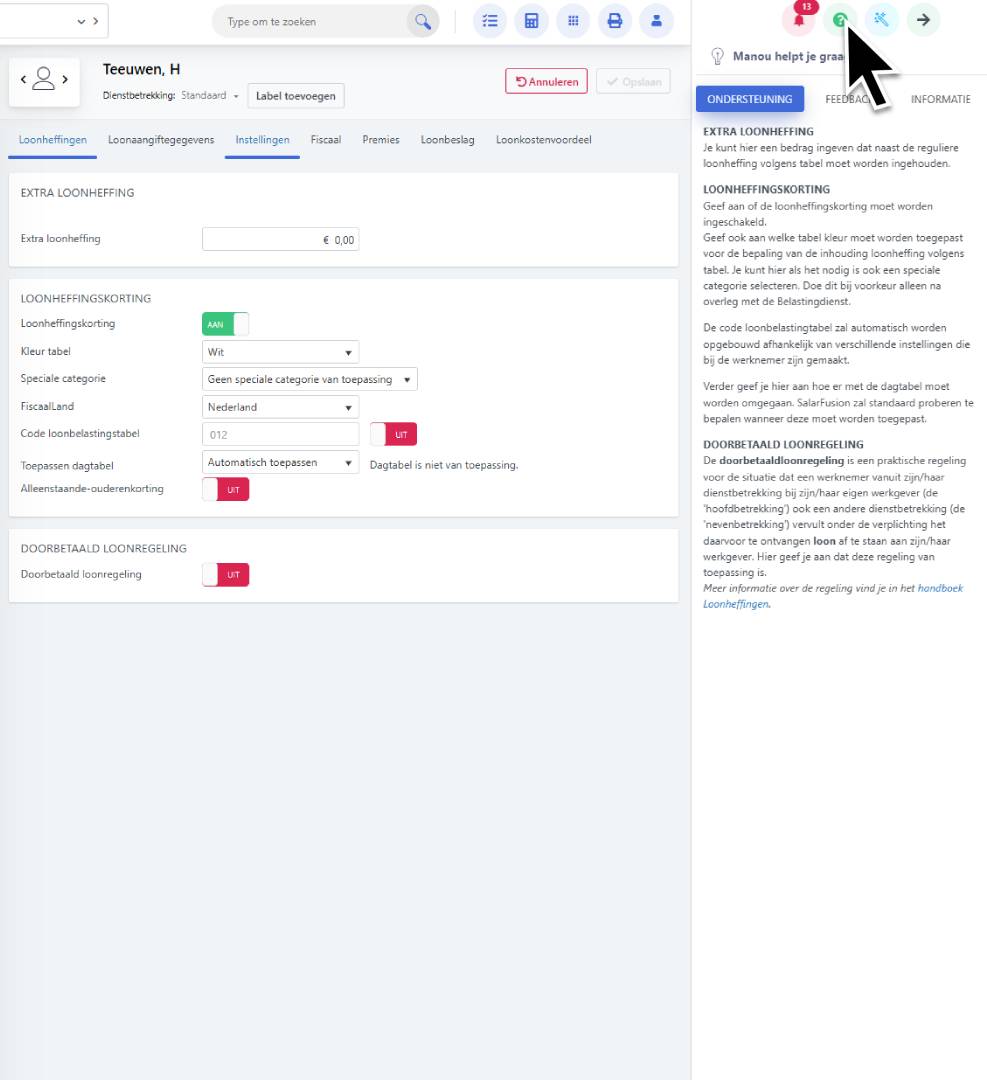This screenshot has width=987, height=1080.
Task: Open Toepassen dagtabel dropdown
Action: [280, 462]
